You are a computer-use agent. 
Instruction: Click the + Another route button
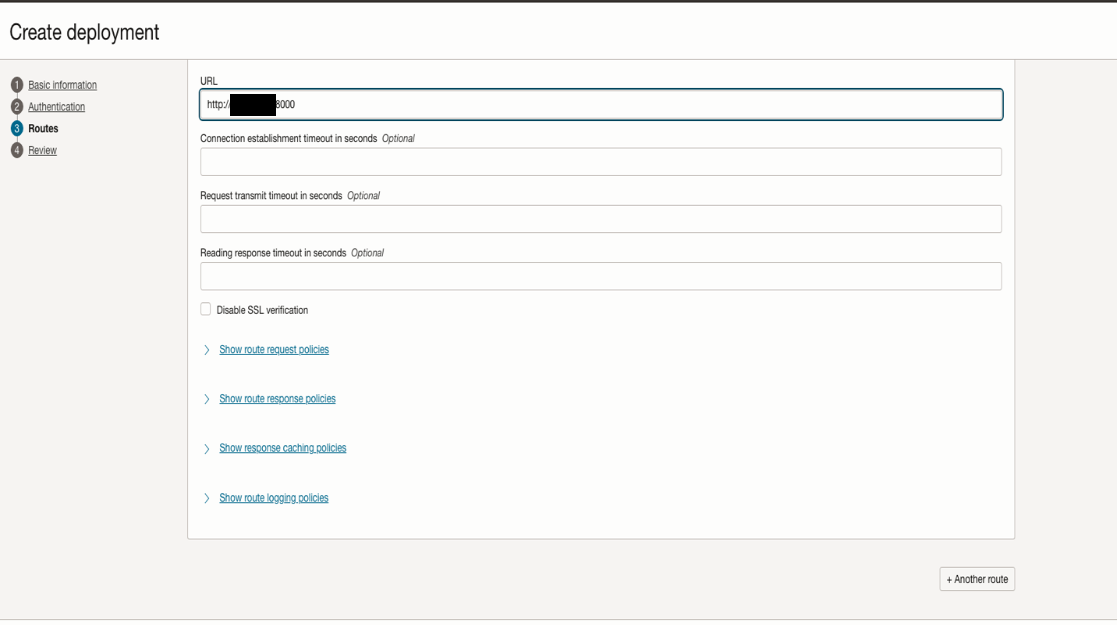pyautogui.click(x=977, y=578)
